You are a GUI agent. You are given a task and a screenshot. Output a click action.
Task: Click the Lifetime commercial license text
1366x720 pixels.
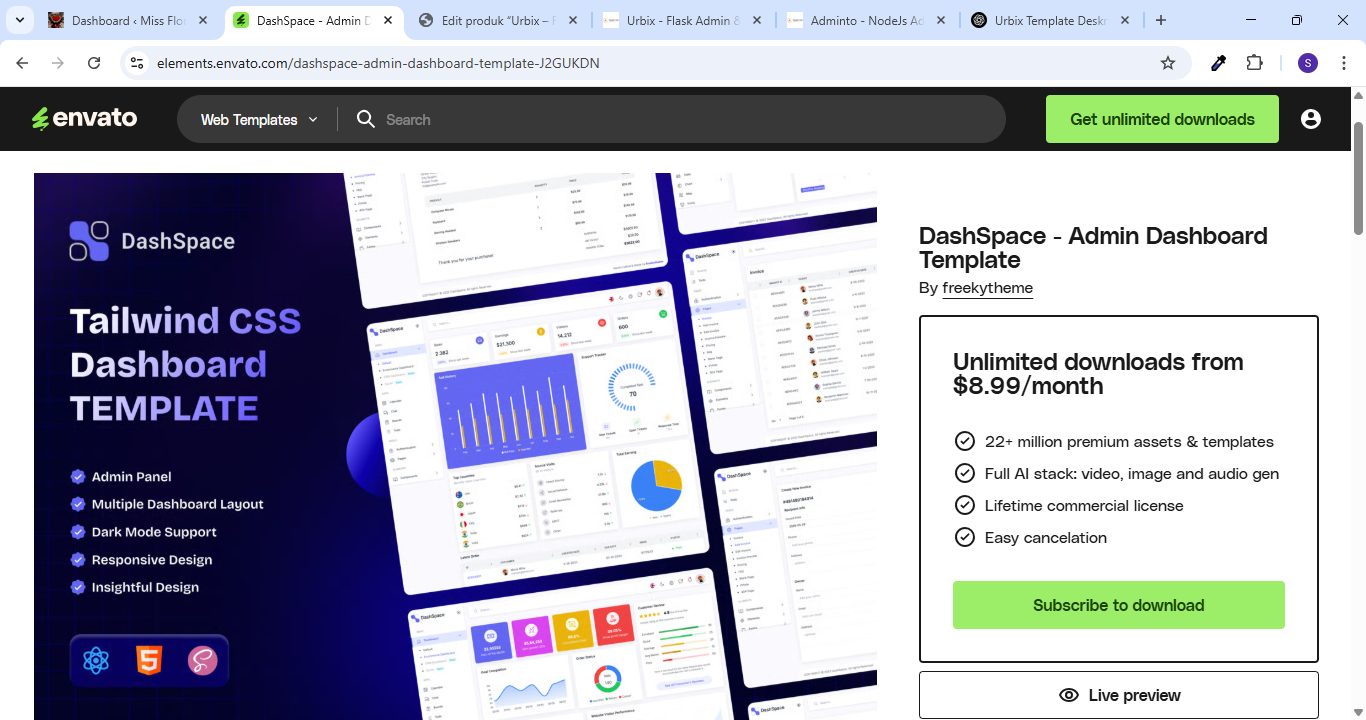[1084, 506]
